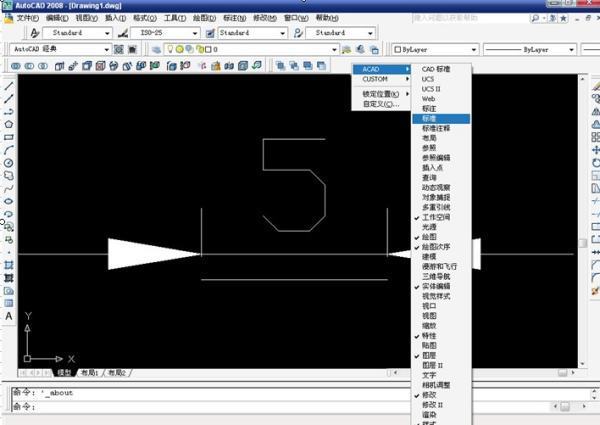Expand the ByLayer color dropdown
600x425 pixels.
pyautogui.click(x=473, y=48)
